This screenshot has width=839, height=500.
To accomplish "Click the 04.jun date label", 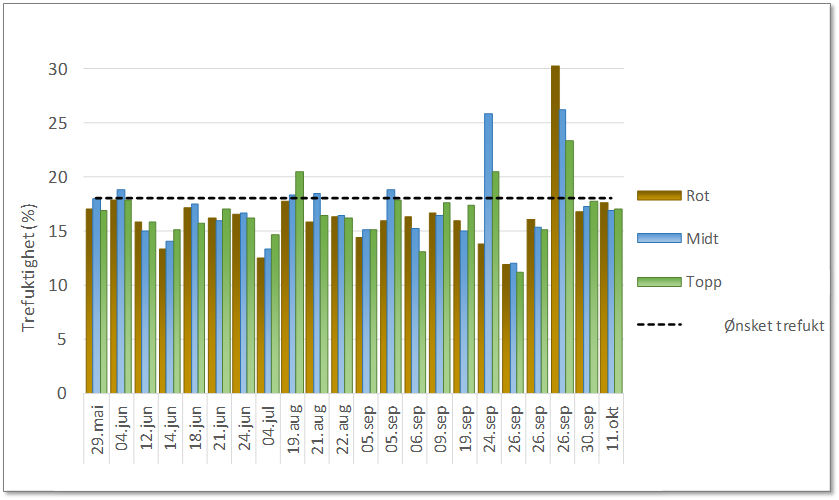I will pyautogui.click(x=121, y=428).
